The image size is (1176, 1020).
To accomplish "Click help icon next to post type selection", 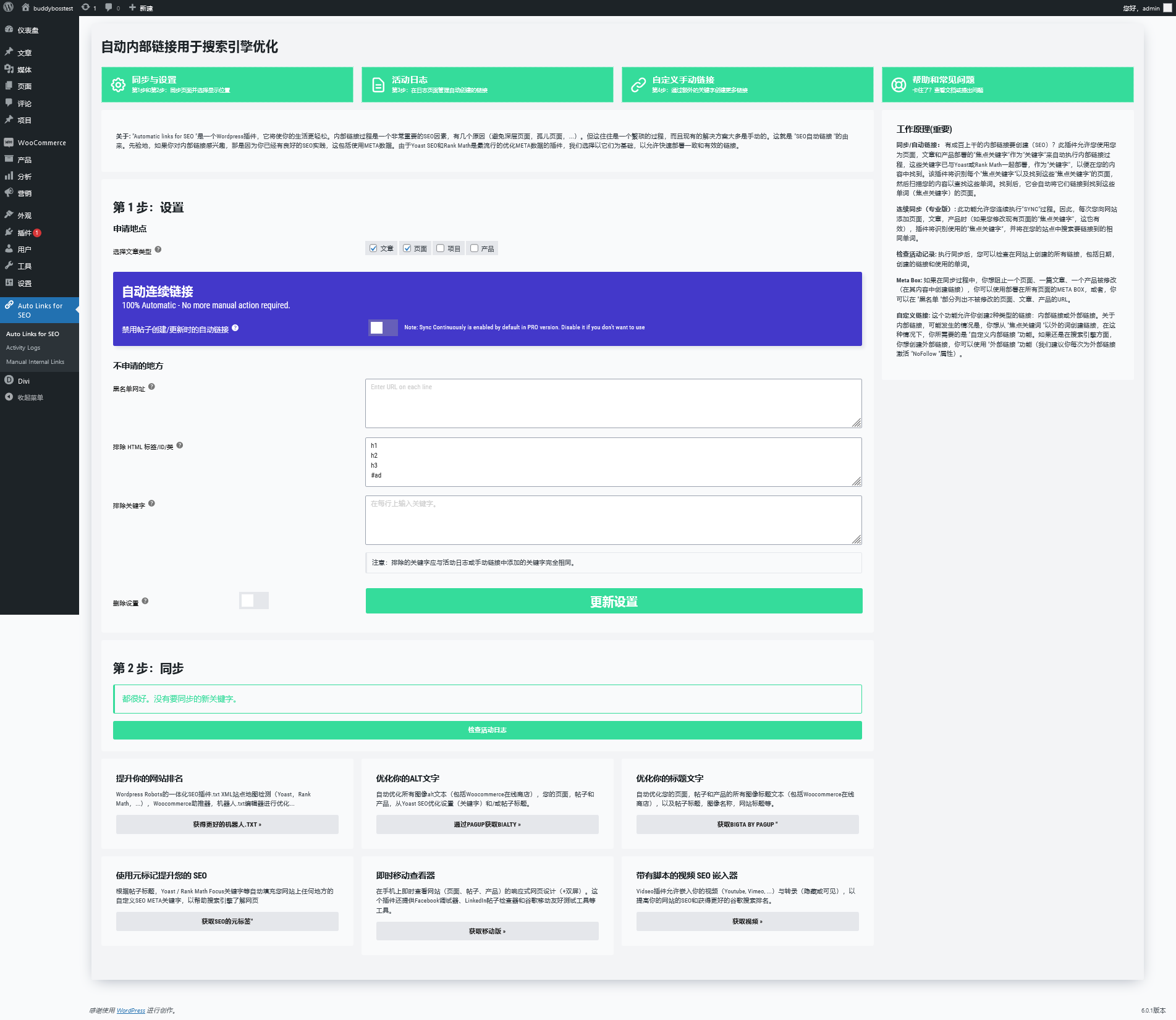I will pyautogui.click(x=158, y=250).
